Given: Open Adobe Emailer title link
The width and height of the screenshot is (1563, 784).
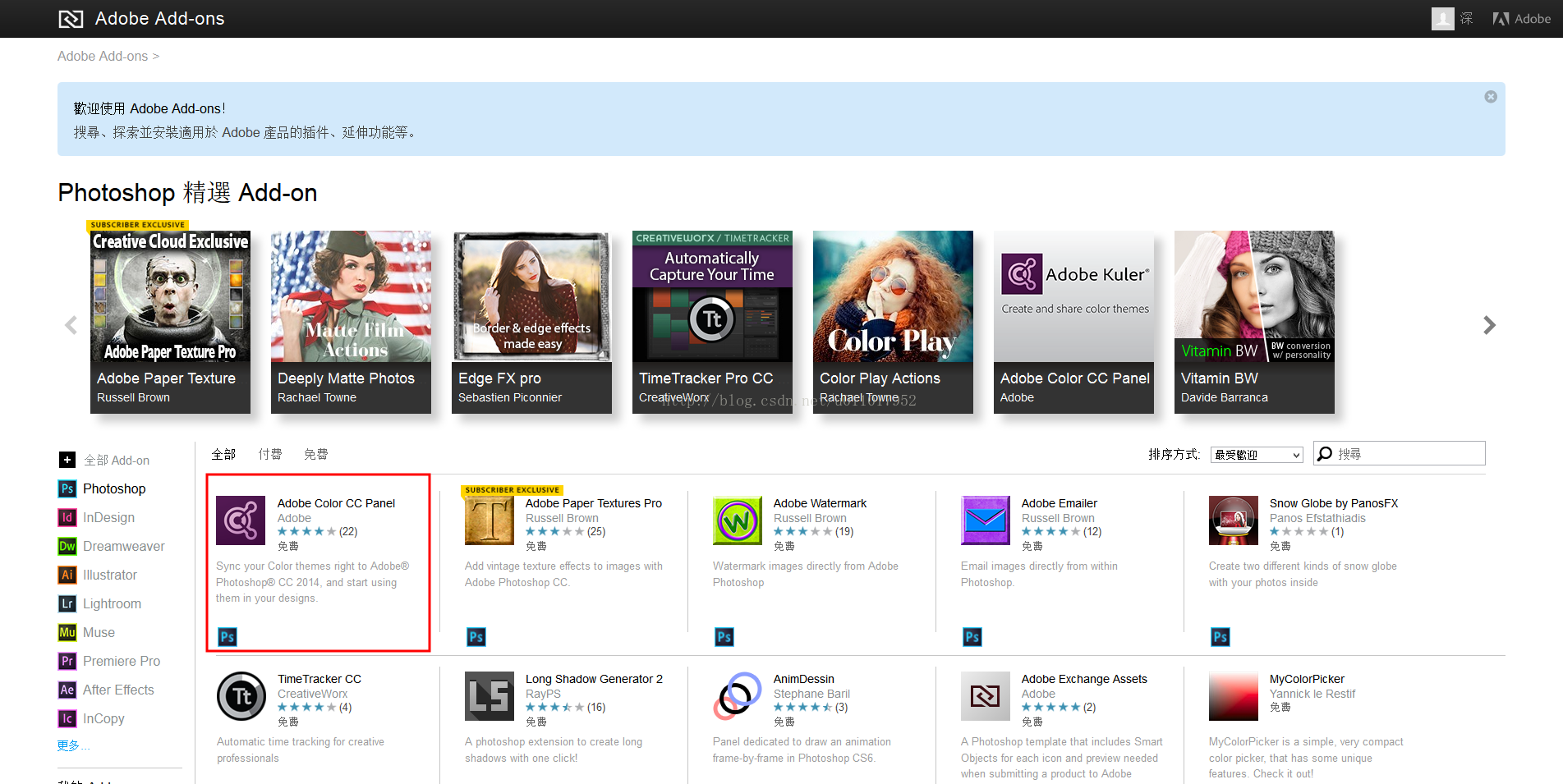Looking at the screenshot, I should tap(1060, 503).
